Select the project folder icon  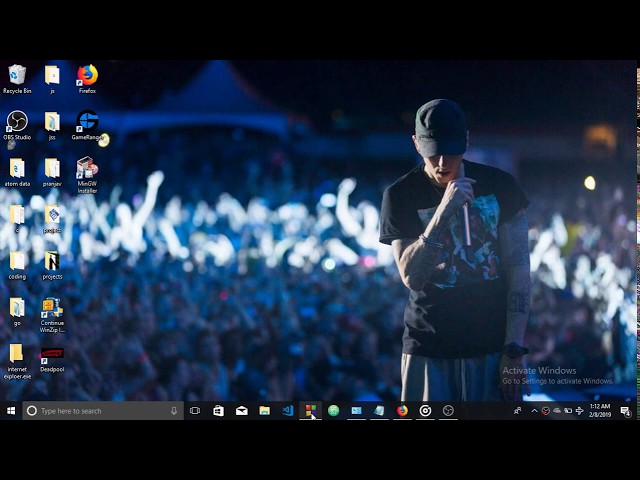click(52, 218)
